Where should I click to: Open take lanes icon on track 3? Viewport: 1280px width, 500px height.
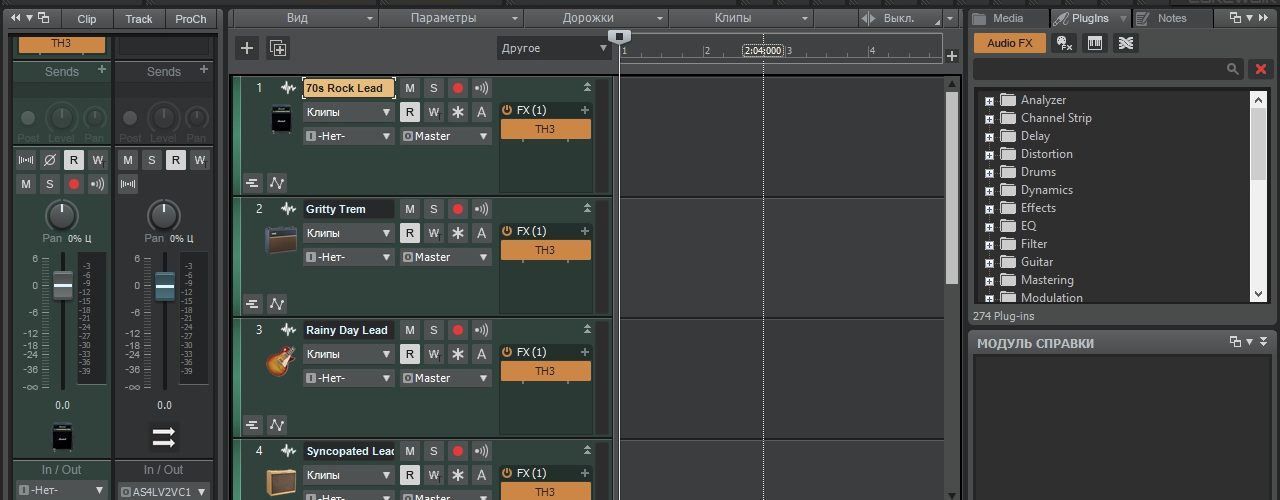252,425
